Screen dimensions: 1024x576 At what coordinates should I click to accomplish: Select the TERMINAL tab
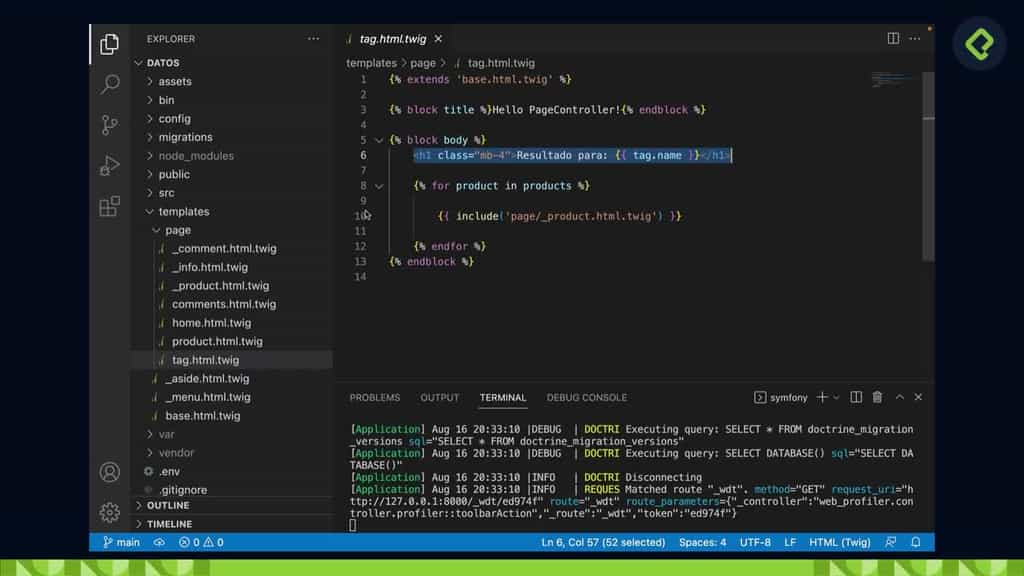coord(503,398)
